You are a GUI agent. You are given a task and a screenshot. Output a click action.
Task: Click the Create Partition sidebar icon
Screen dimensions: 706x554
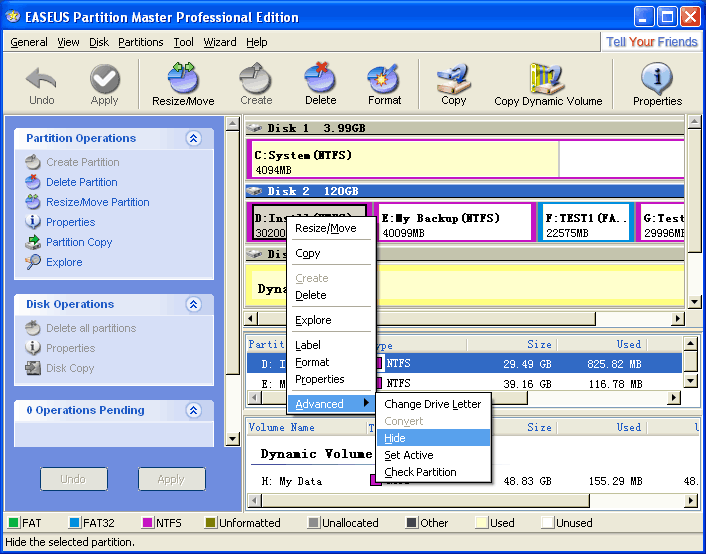click(33, 162)
